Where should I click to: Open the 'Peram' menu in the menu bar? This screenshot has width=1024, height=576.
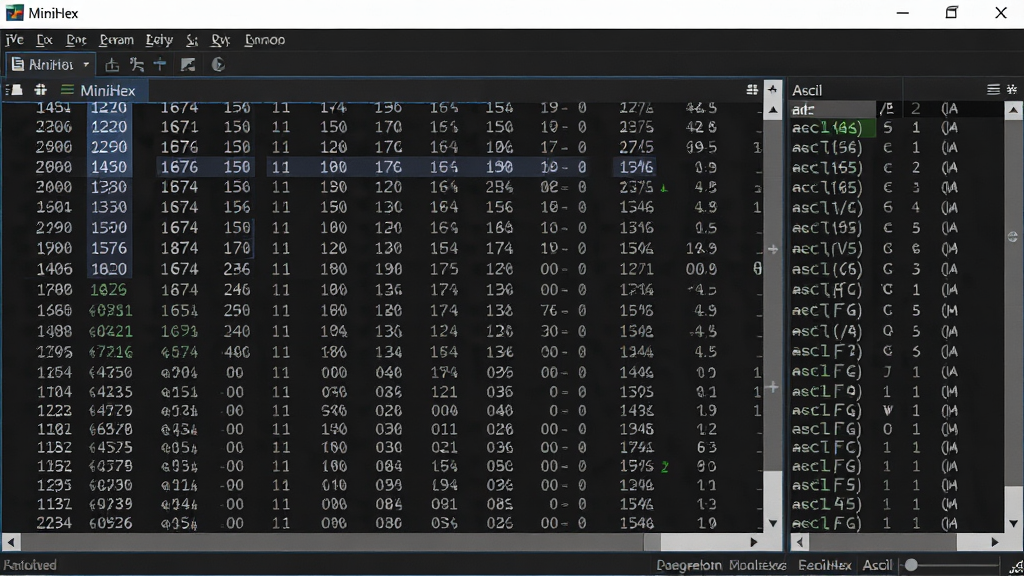pyautogui.click(x=116, y=40)
